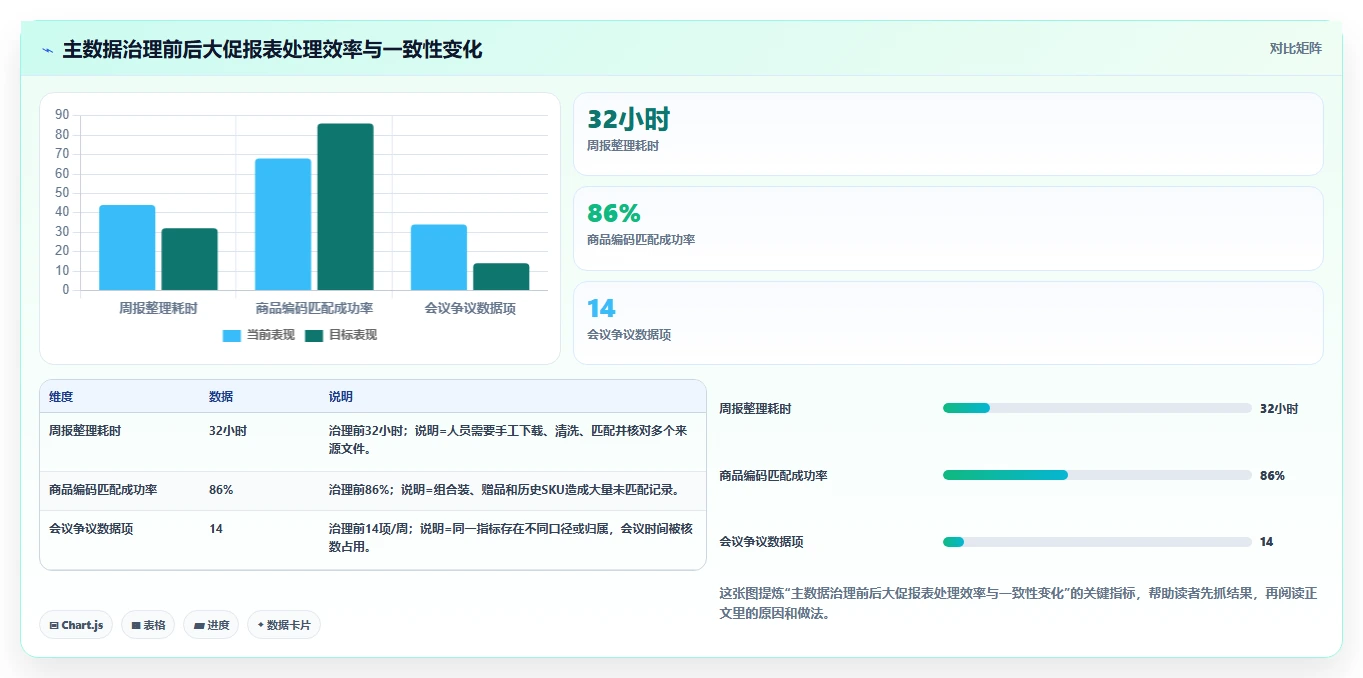Click the blue 周报整理耗时 bar in chart

click(127, 248)
